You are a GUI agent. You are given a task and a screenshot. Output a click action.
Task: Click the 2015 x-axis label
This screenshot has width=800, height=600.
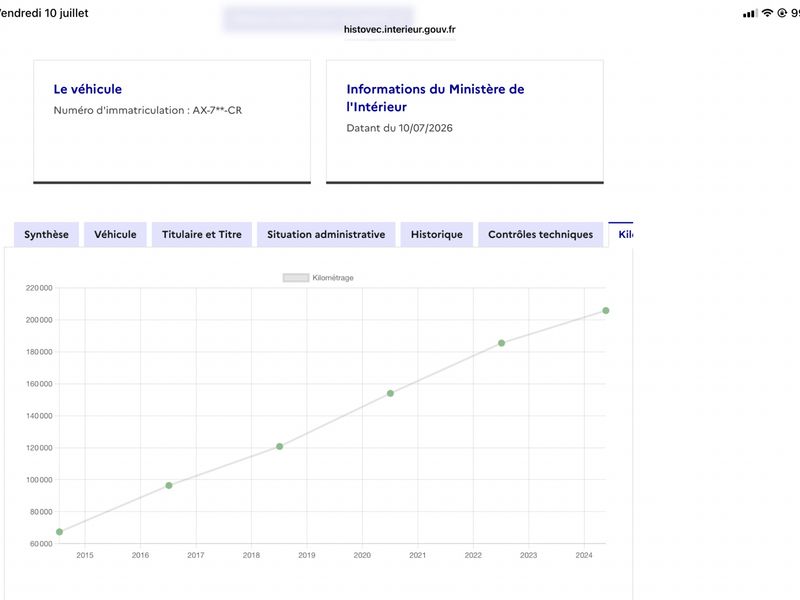tap(85, 555)
